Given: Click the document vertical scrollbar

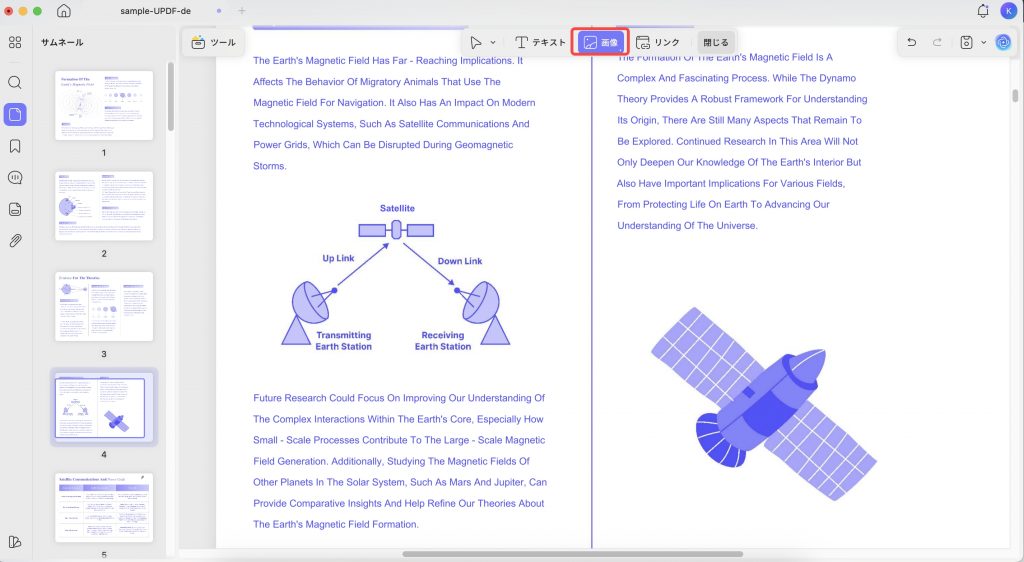Looking at the screenshot, I should click(x=1015, y=95).
